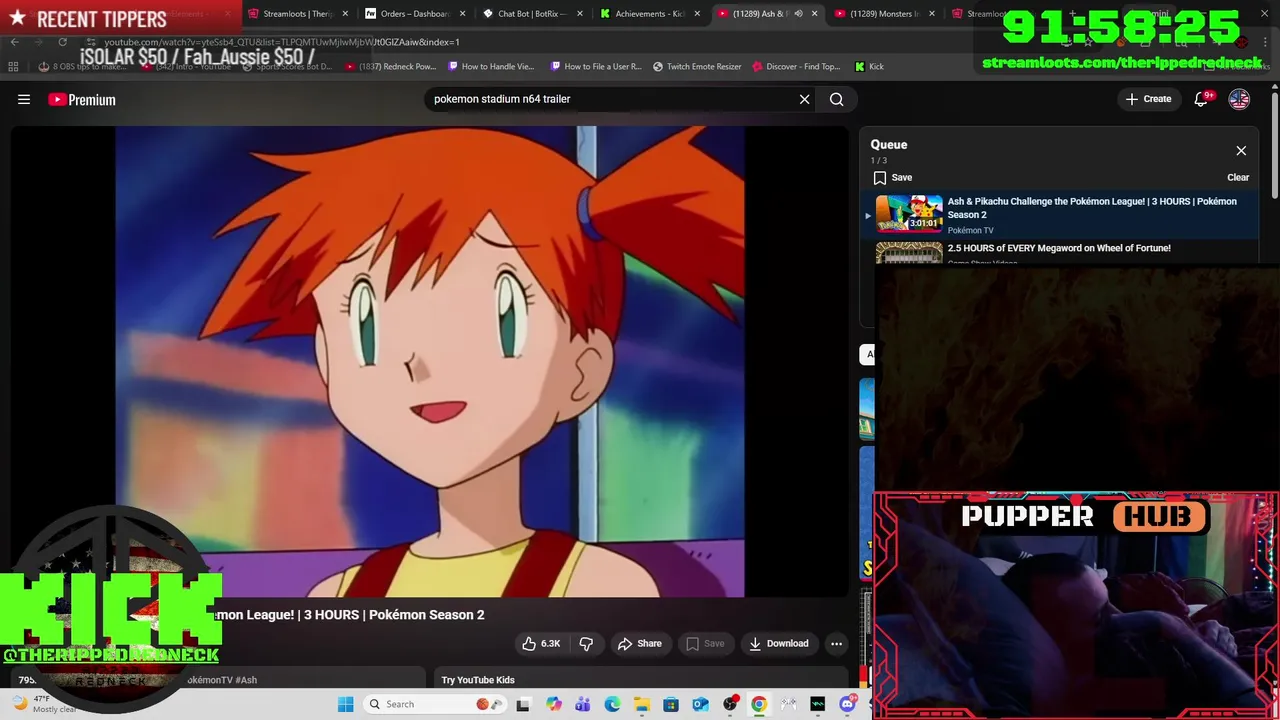Switch to Google Chrome on the taskbar
This screenshot has height=720, width=1280.
coord(759,704)
